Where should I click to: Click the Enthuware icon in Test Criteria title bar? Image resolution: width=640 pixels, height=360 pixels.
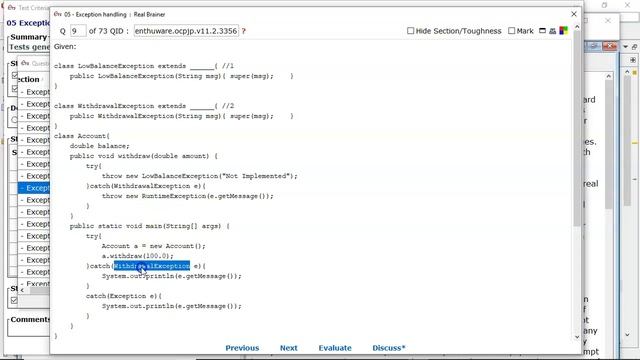coord(11,7)
